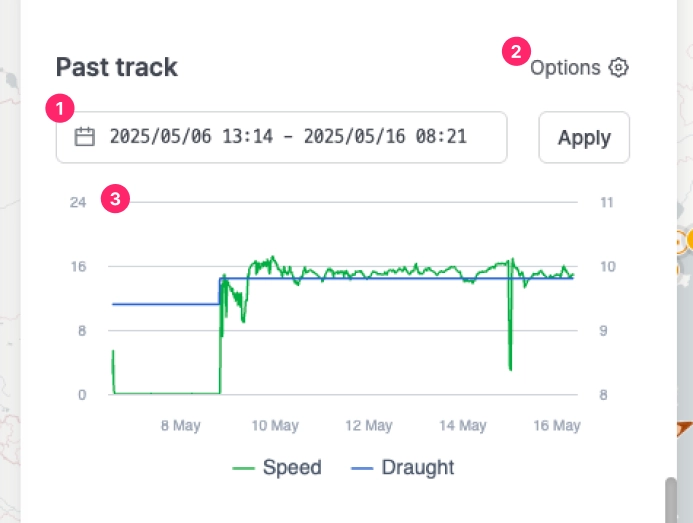Select the orange vessel arrow on map
Screen dimensions: 693x523
coord(683,428)
